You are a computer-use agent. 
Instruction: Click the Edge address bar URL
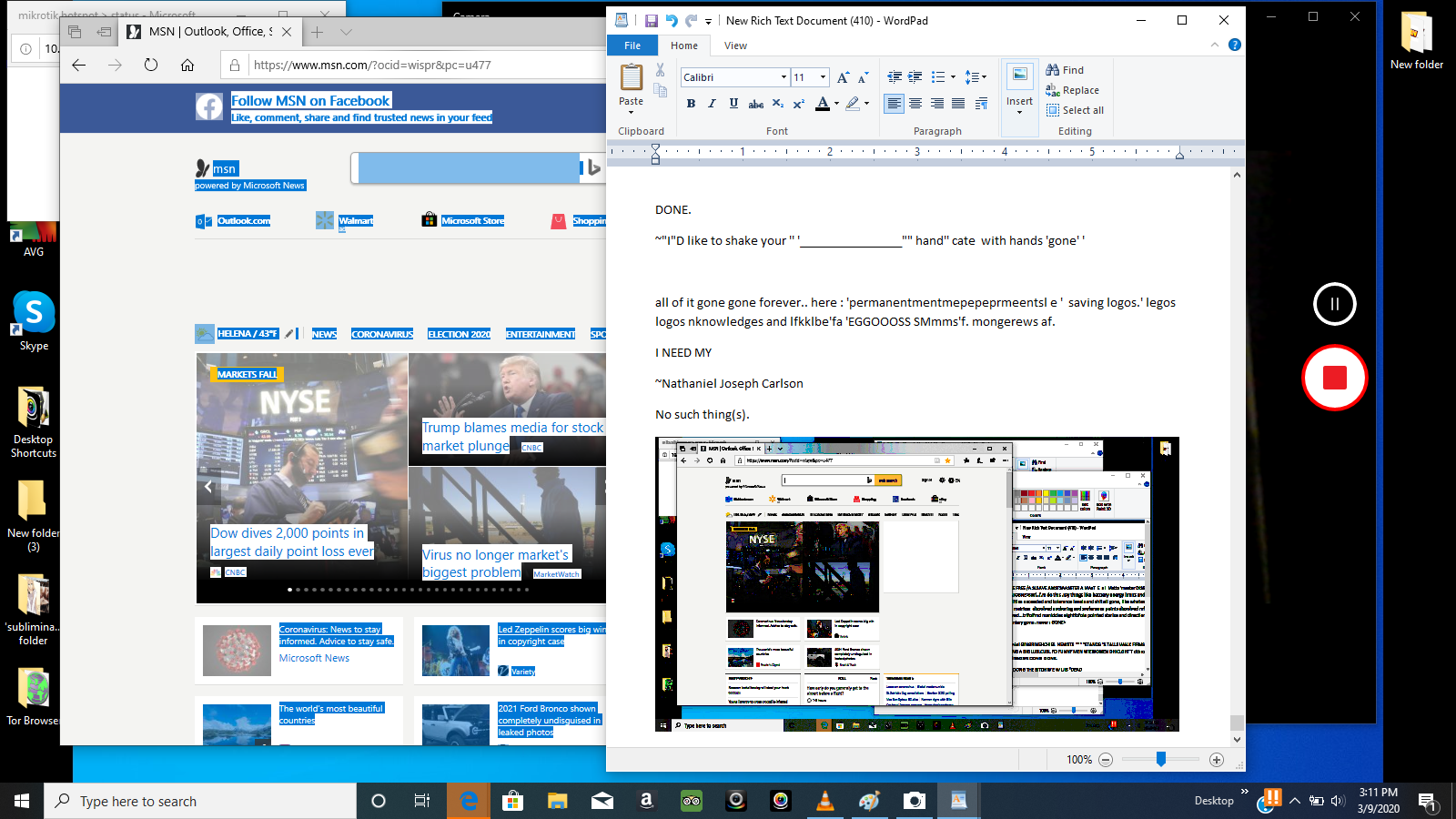[372, 65]
